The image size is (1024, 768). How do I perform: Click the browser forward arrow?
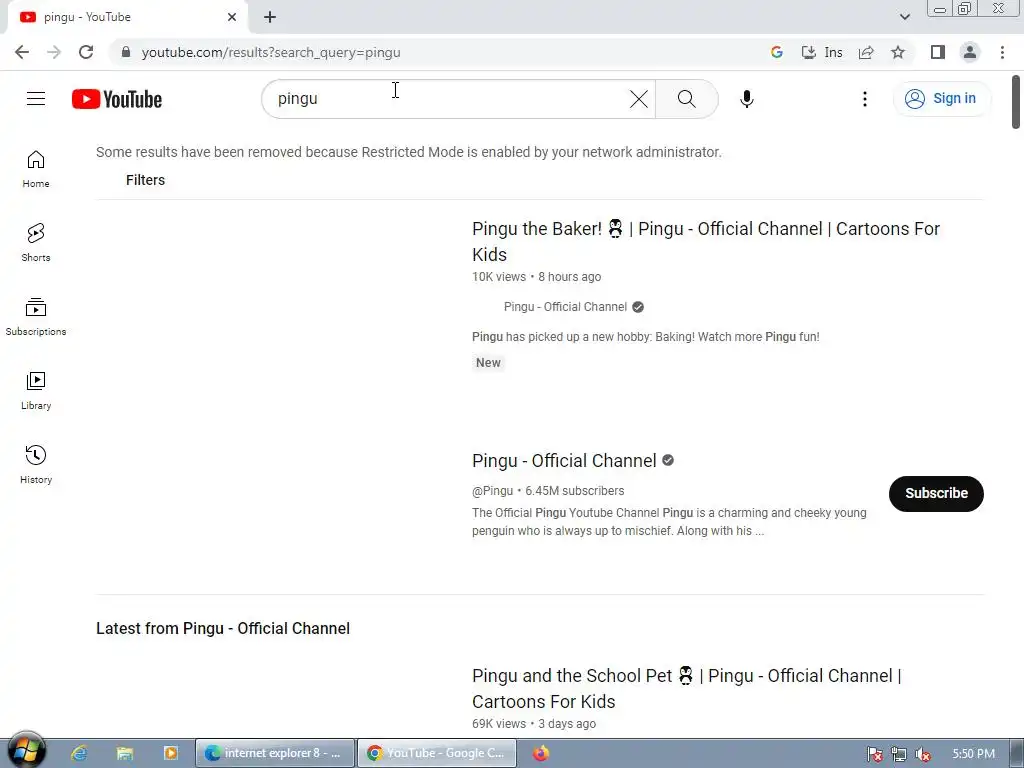54,52
